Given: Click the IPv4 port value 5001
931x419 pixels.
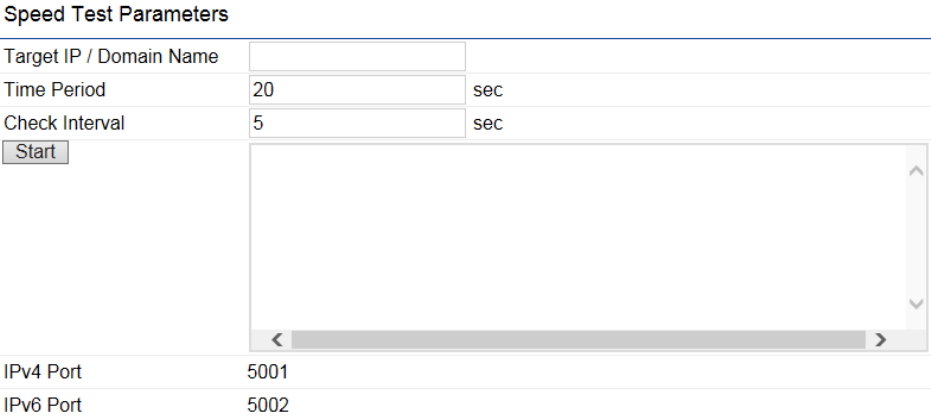Looking at the screenshot, I should (268, 373).
